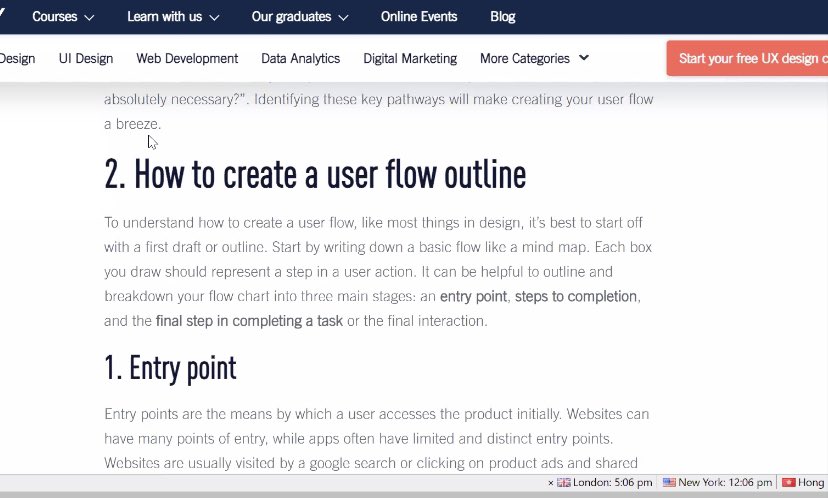
Task: Click bold text final step in completing a task
Action: pyautogui.click(x=249, y=321)
